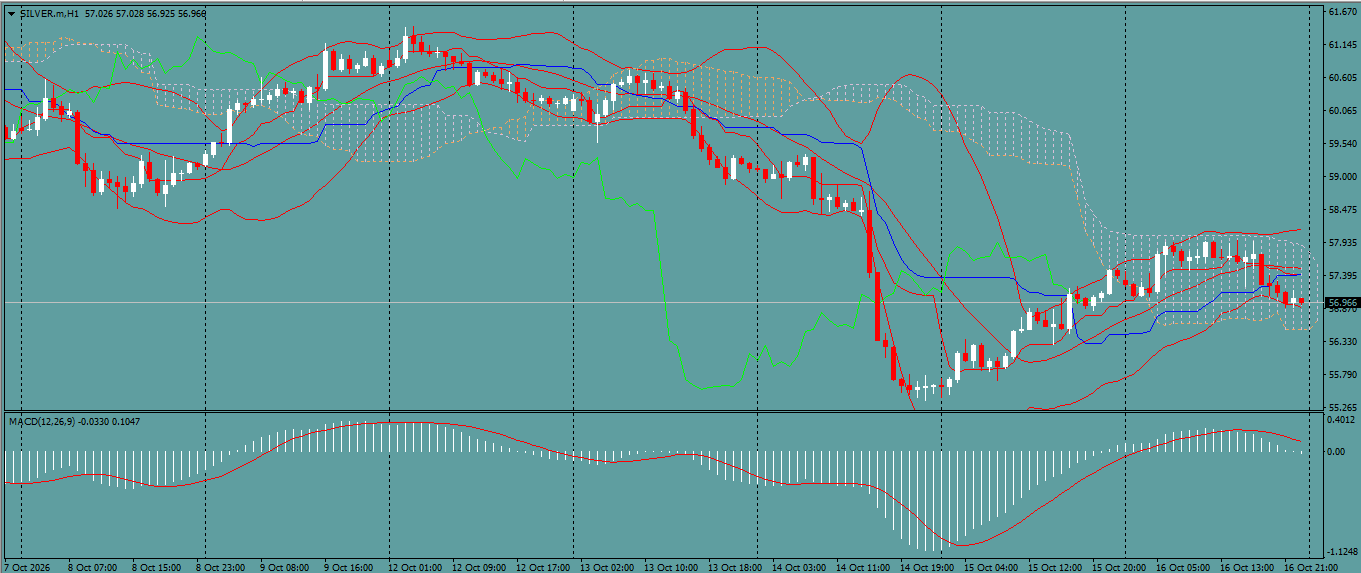Select the 14 Oct 11:00 time label
Image resolution: width=1361 pixels, height=573 pixels.
pos(864,567)
